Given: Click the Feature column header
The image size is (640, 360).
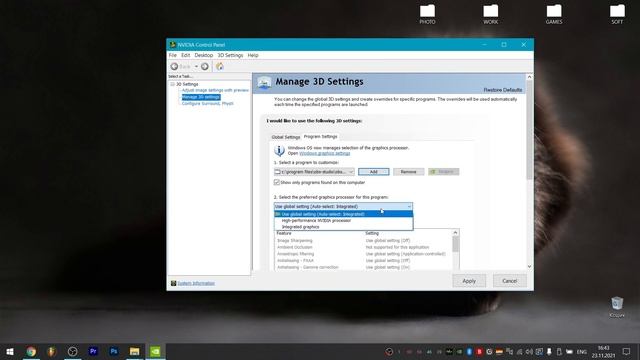Looking at the screenshot, I should pos(284,233).
